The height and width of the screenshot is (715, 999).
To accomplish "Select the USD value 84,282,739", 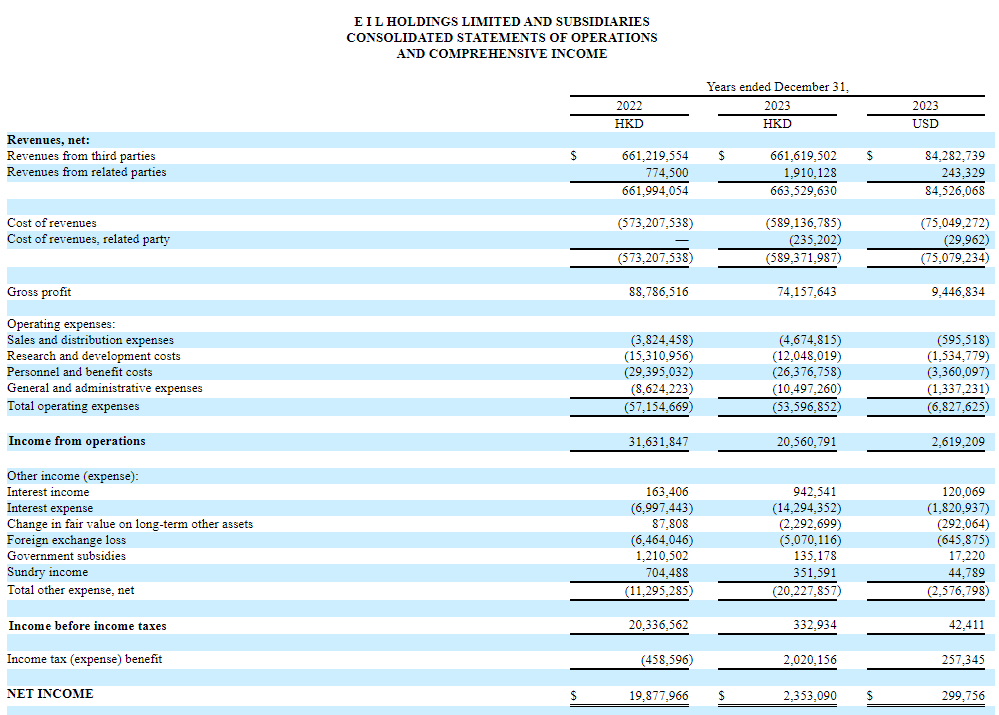I will coord(954,156).
